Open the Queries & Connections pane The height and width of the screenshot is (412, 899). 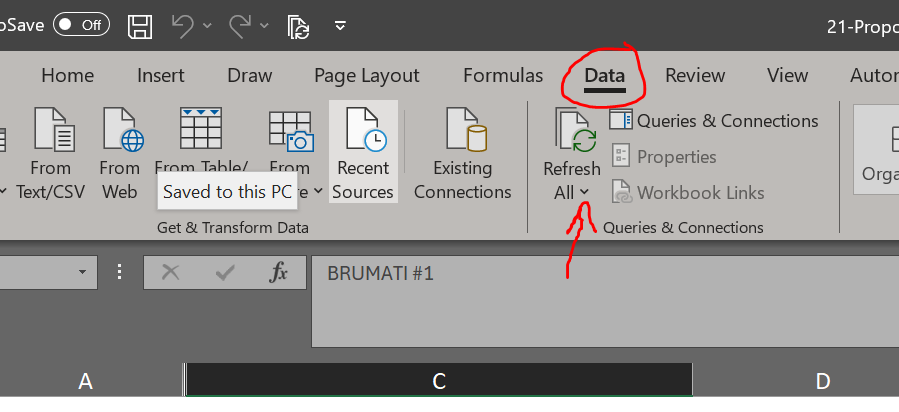pos(716,121)
